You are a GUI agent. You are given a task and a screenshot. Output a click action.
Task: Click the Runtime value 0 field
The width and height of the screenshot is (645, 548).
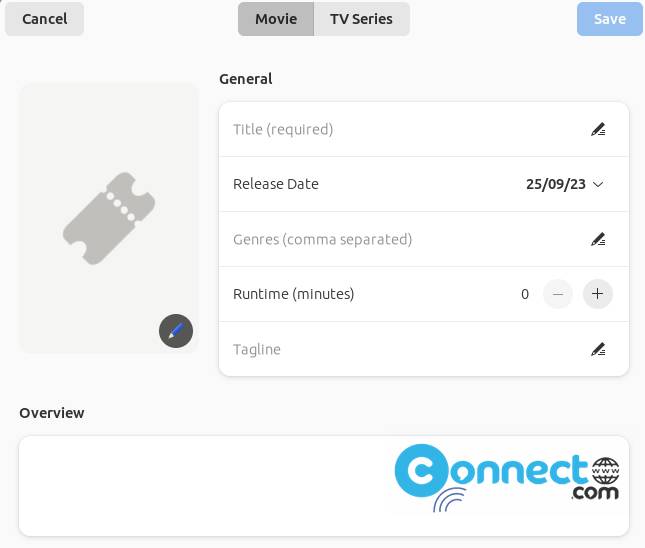525,294
